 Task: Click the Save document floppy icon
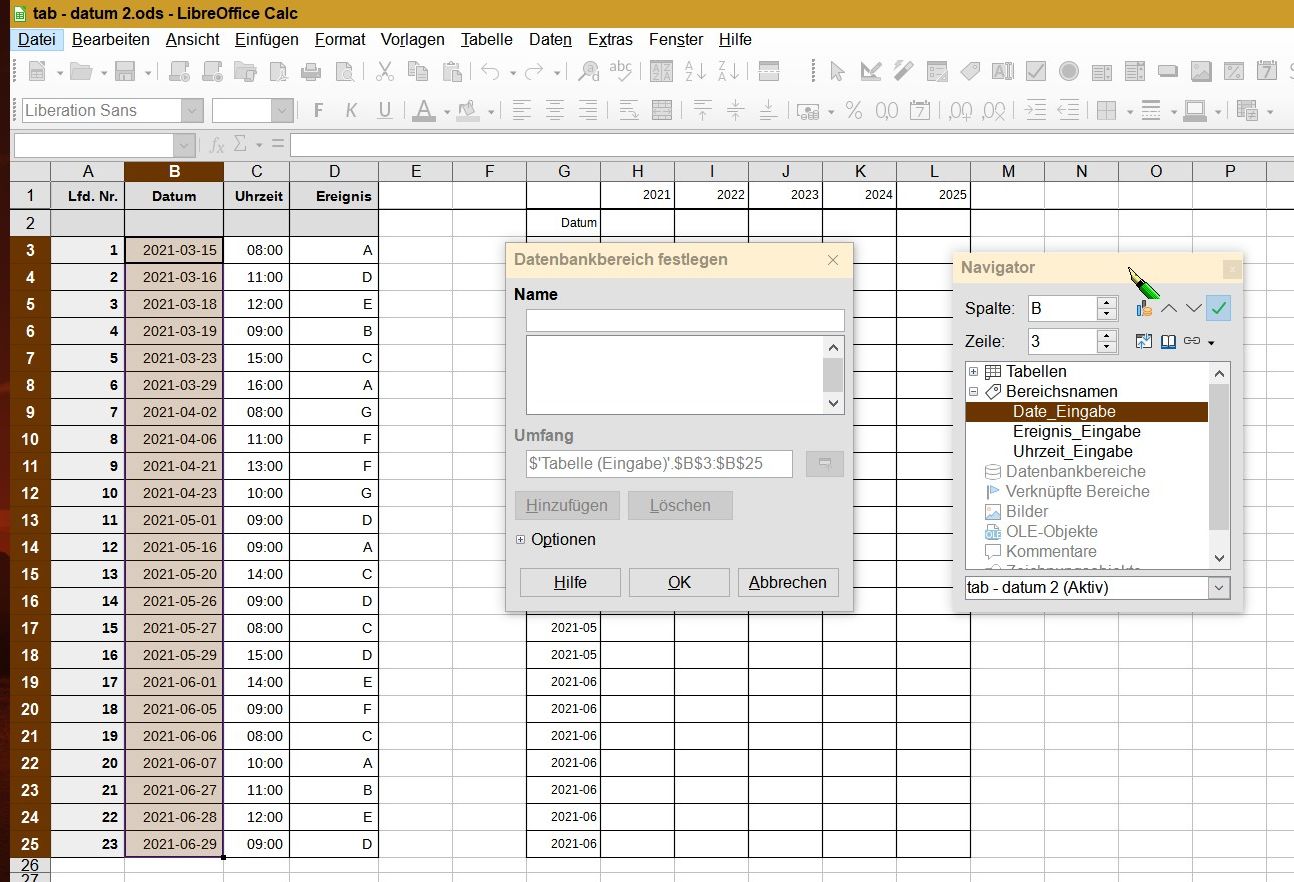click(125, 71)
